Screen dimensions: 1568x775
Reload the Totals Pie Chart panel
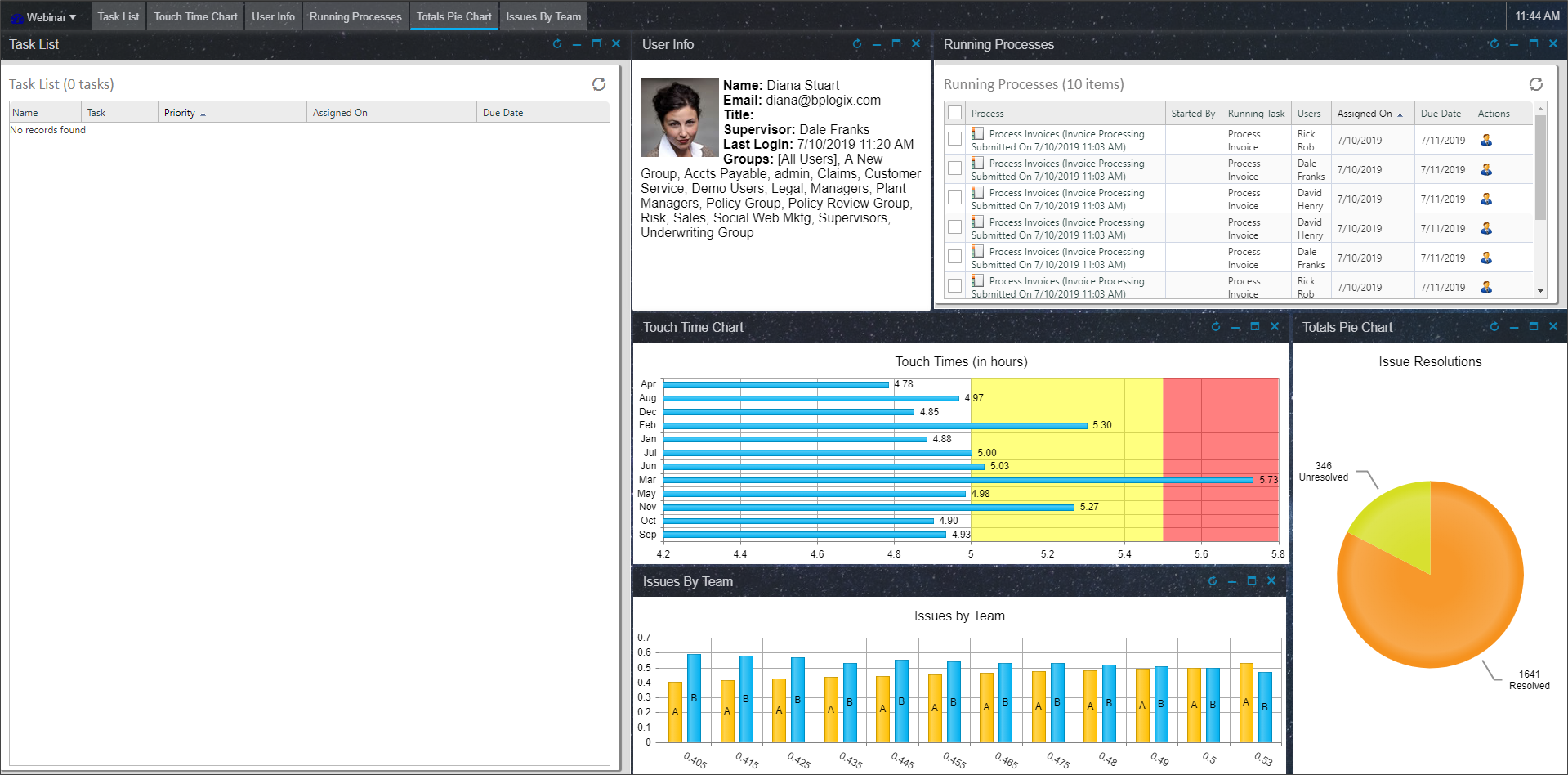pyautogui.click(x=1494, y=327)
